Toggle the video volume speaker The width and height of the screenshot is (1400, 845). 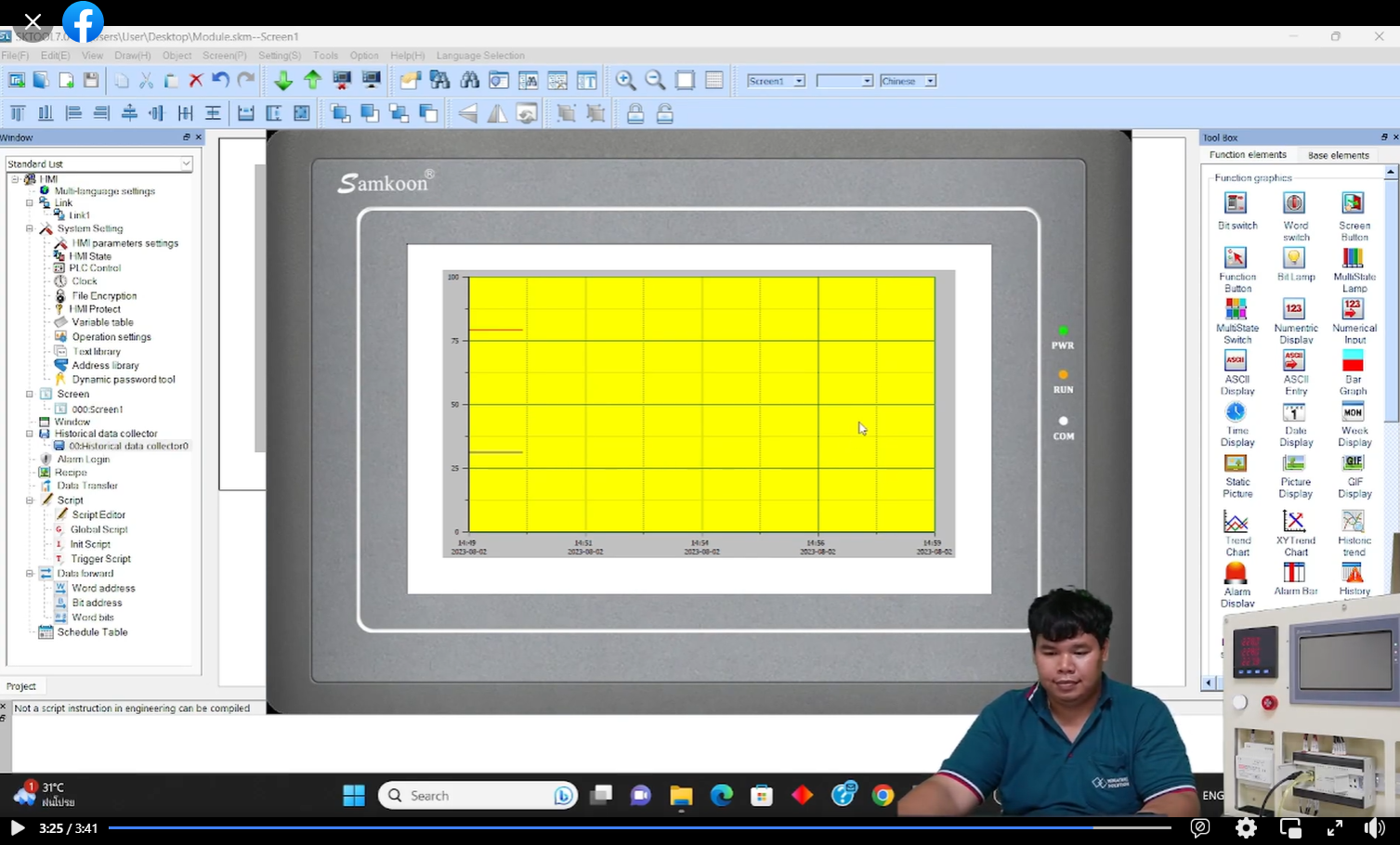pyautogui.click(x=1375, y=827)
